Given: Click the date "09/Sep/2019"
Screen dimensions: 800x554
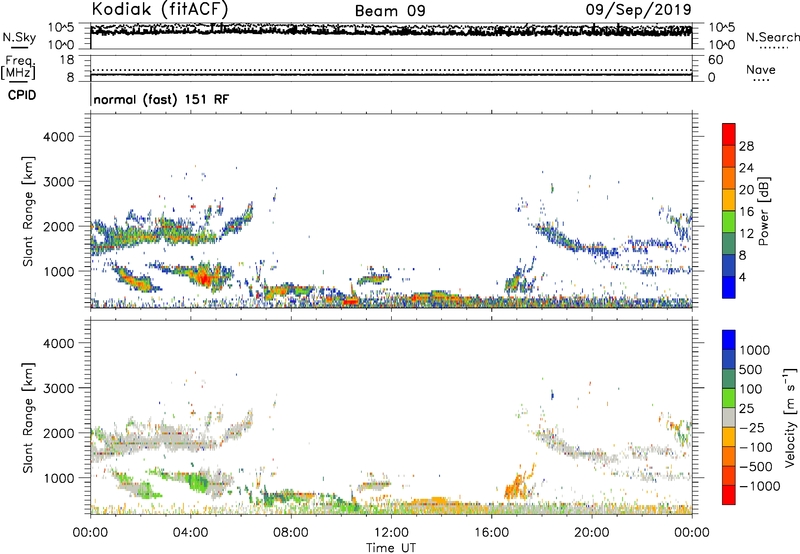Looking at the screenshot, I should pos(638,9).
